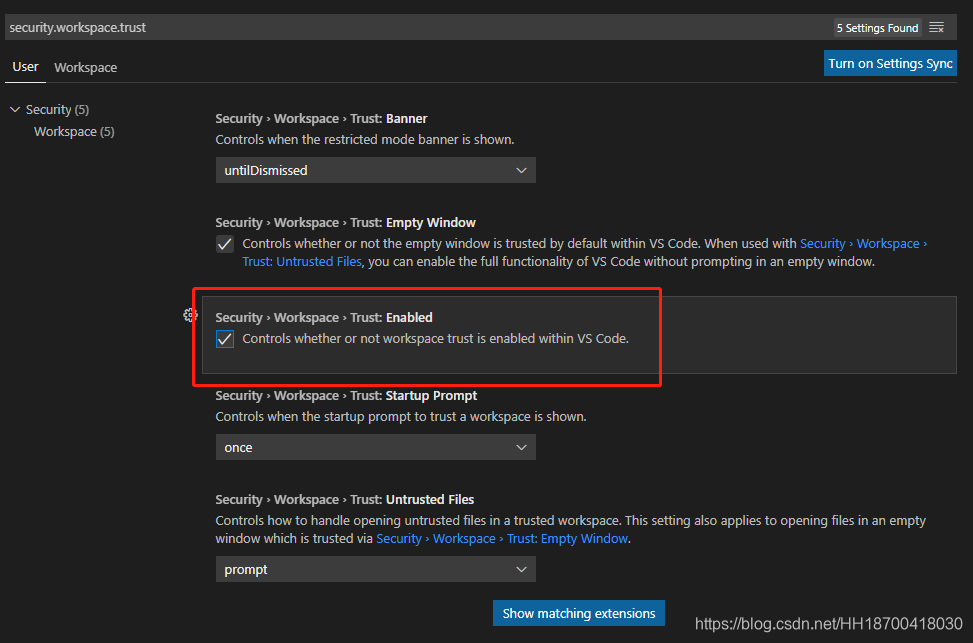Click the Trust: Banner setting title
The width and height of the screenshot is (973, 643).
321,119
